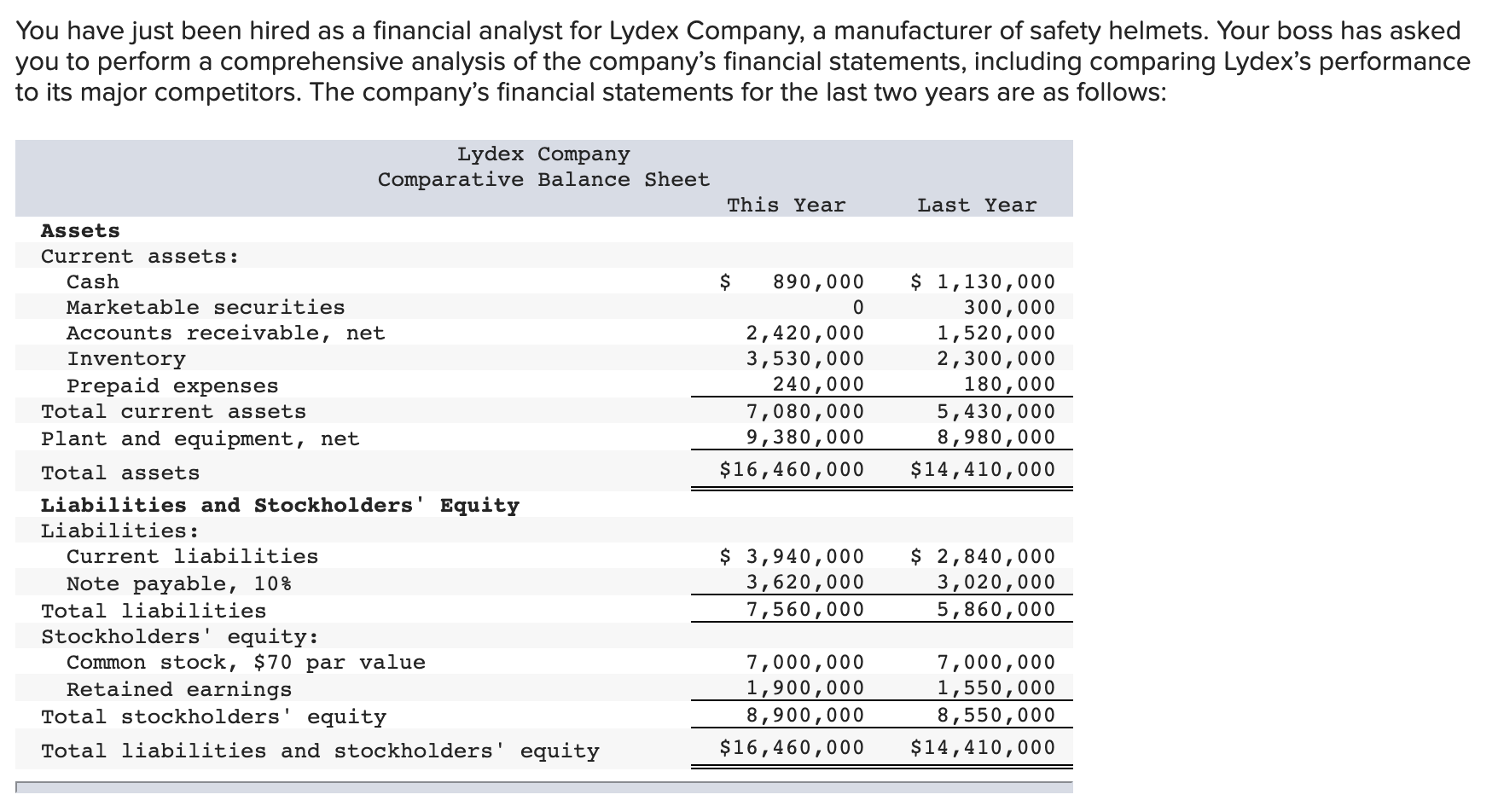This screenshot has height=812, width=1498.
Task: Select marketable securities value 300,000
Action: 1009,308
